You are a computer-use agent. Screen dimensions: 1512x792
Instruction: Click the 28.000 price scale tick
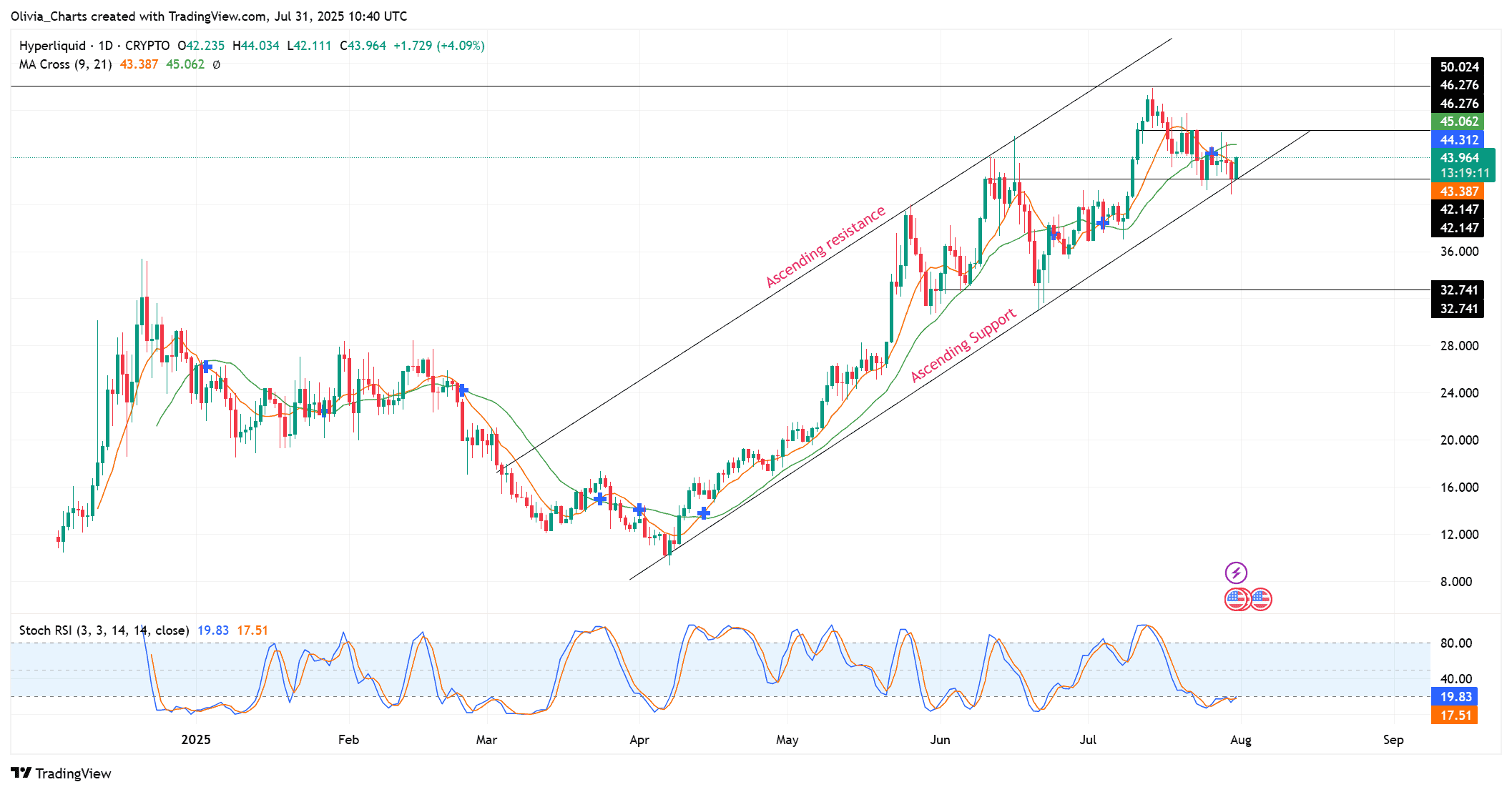(1459, 346)
